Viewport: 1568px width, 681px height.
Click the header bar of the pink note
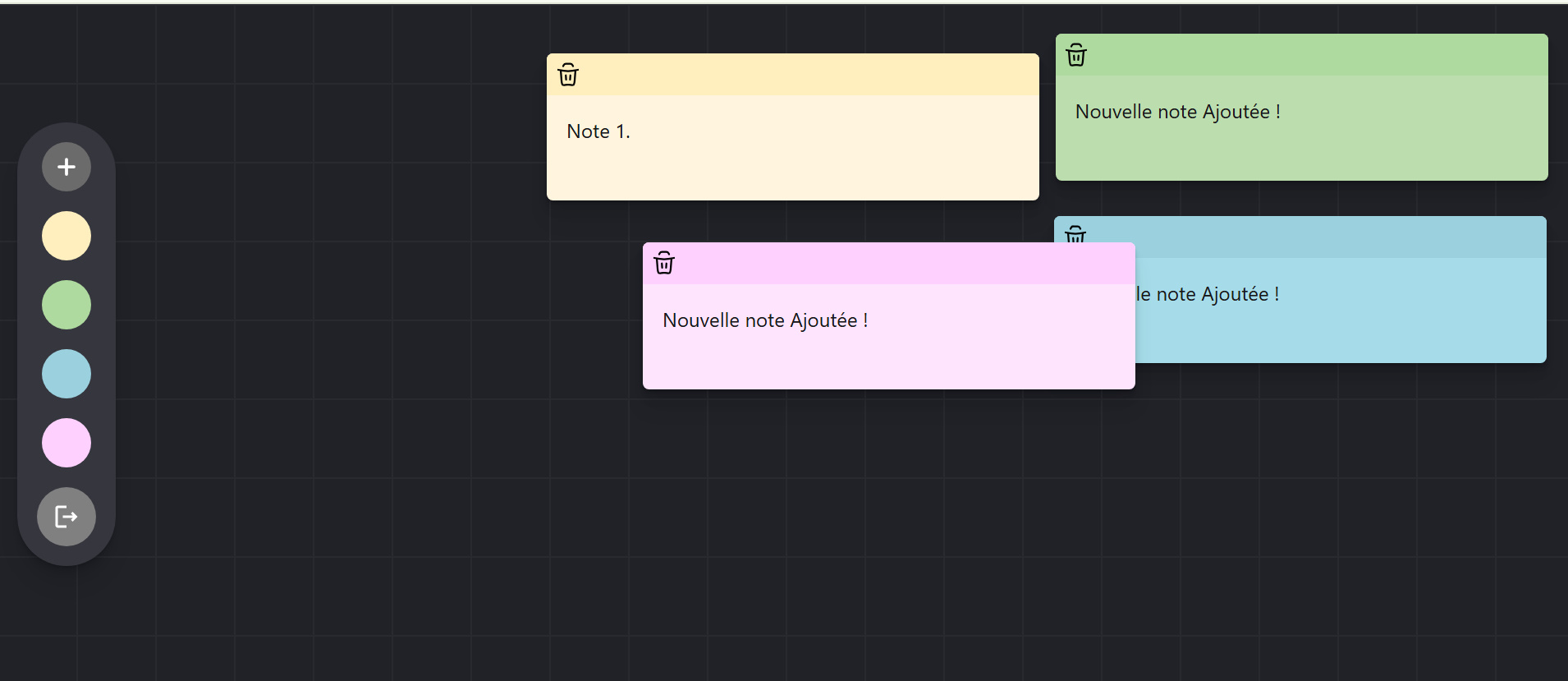pyautogui.click(x=903, y=263)
